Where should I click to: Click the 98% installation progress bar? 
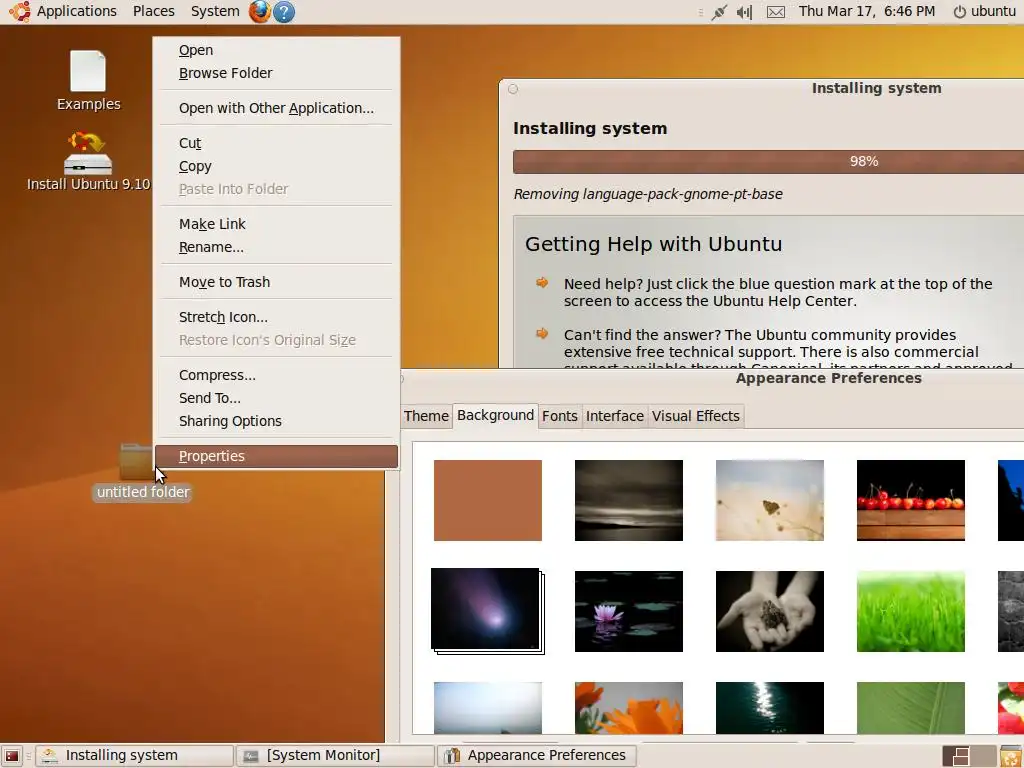point(769,162)
